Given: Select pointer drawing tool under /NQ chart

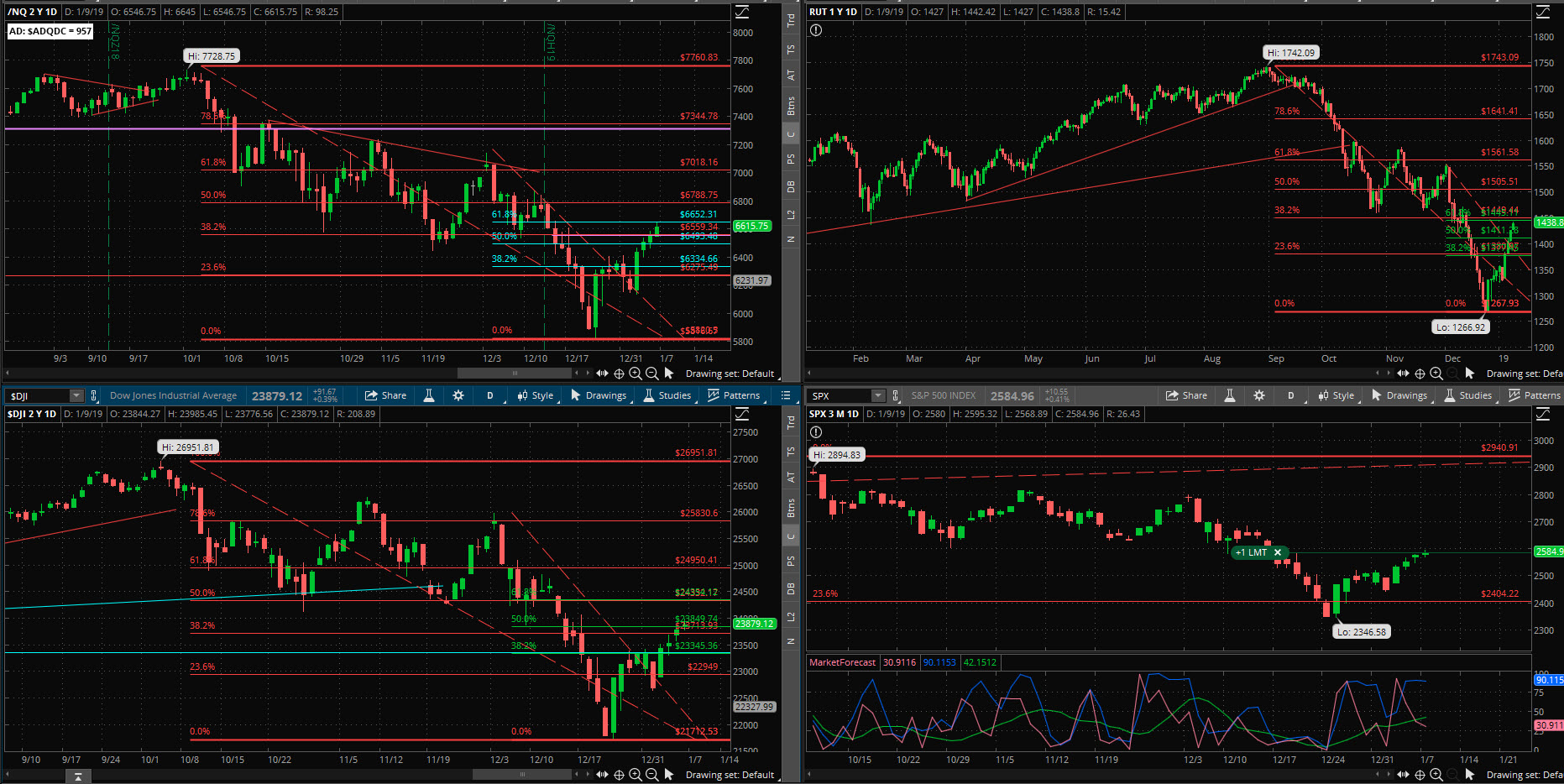Looking at the screenshot, I should [x=669, y=374].
